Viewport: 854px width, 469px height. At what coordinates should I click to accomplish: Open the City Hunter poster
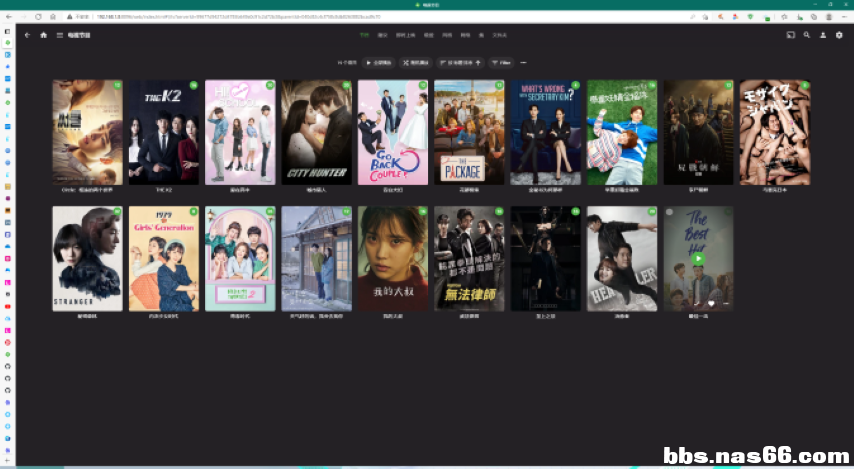pos(316,132)
